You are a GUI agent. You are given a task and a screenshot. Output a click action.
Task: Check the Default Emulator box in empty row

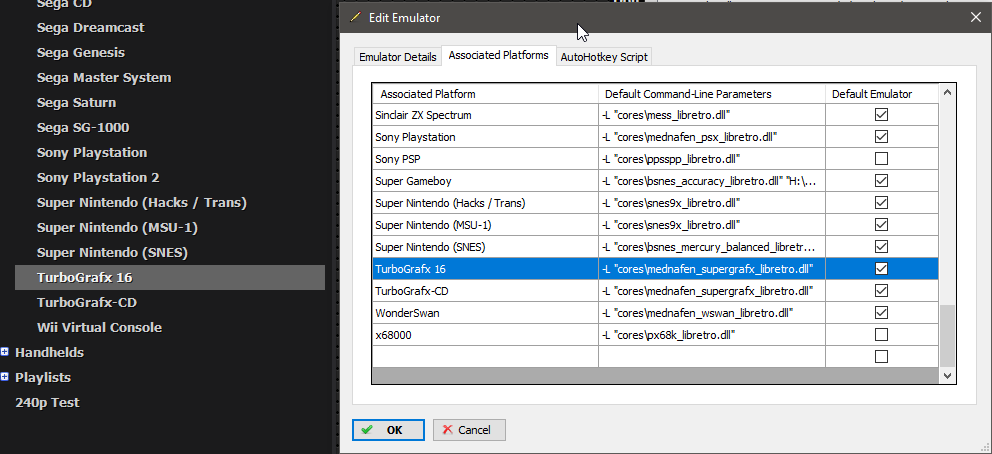(881, 357)
